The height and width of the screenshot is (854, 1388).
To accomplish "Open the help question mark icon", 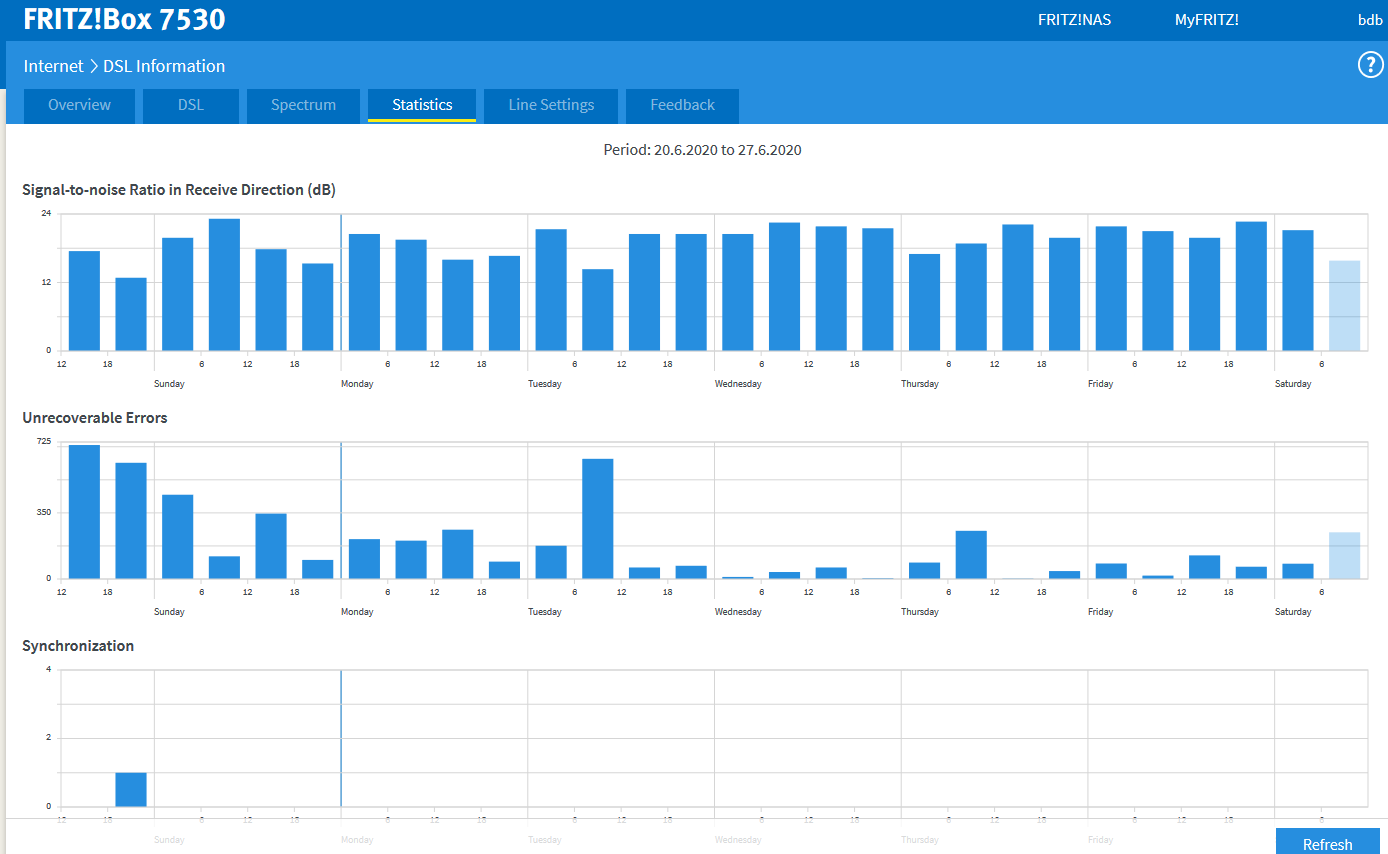I will (x=1369, y=65).
